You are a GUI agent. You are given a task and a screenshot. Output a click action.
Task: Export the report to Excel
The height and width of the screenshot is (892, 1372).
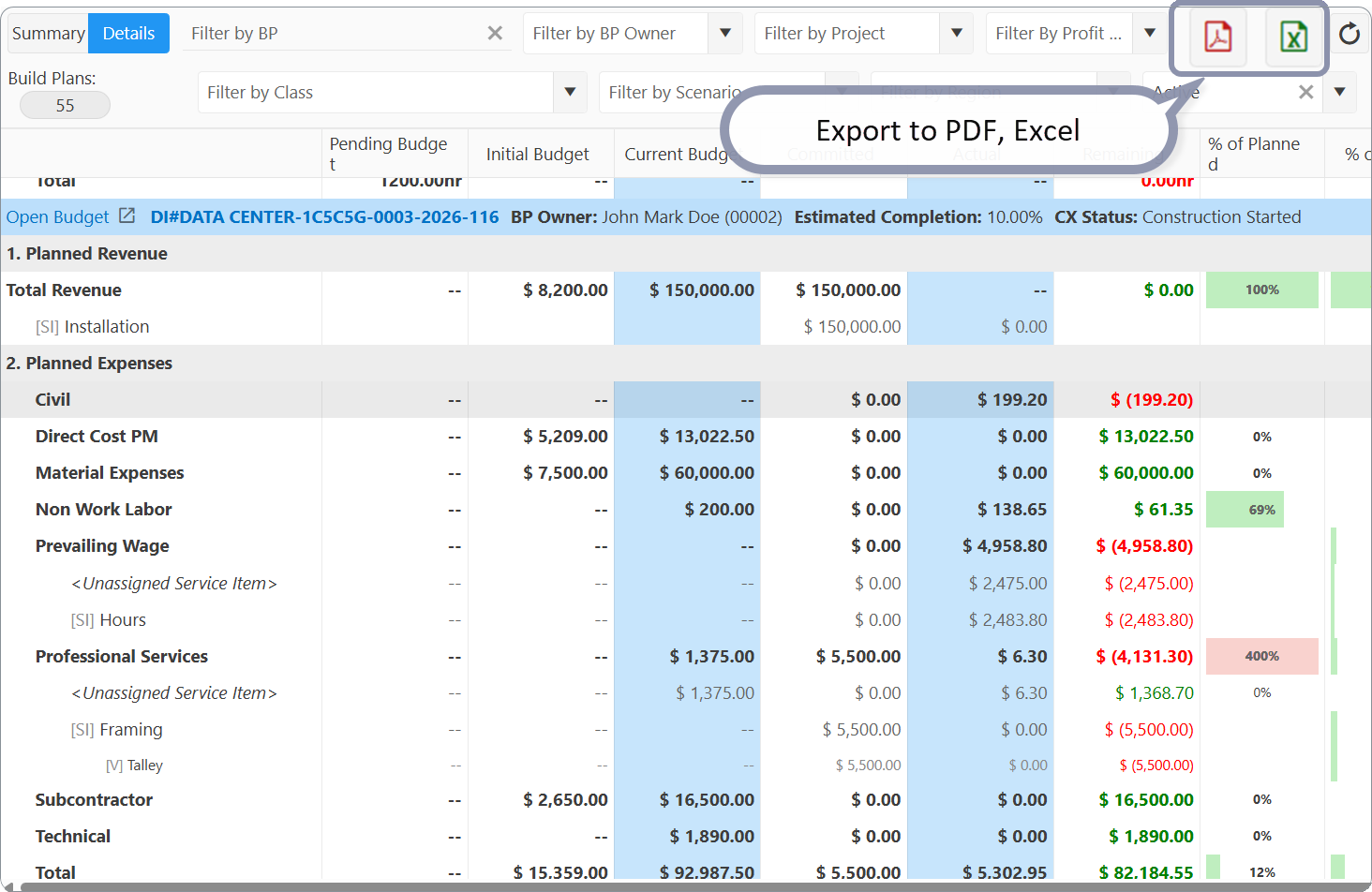tap(1293, 37)
